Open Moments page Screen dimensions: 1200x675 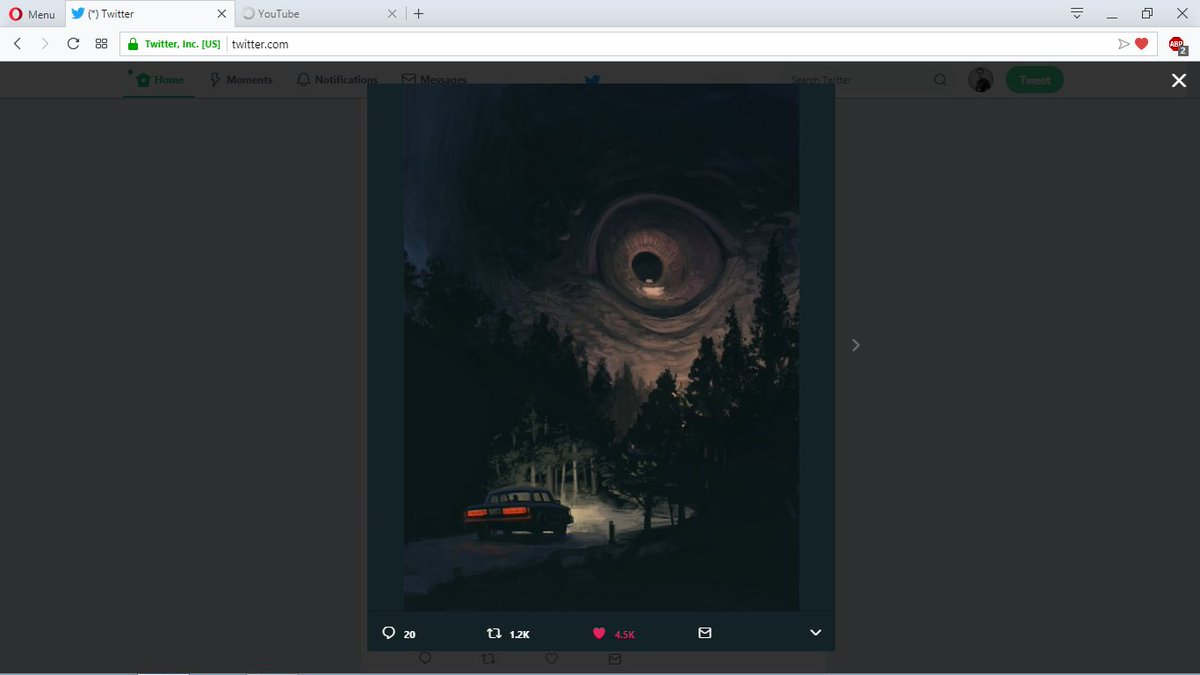[x=241, y=80]
